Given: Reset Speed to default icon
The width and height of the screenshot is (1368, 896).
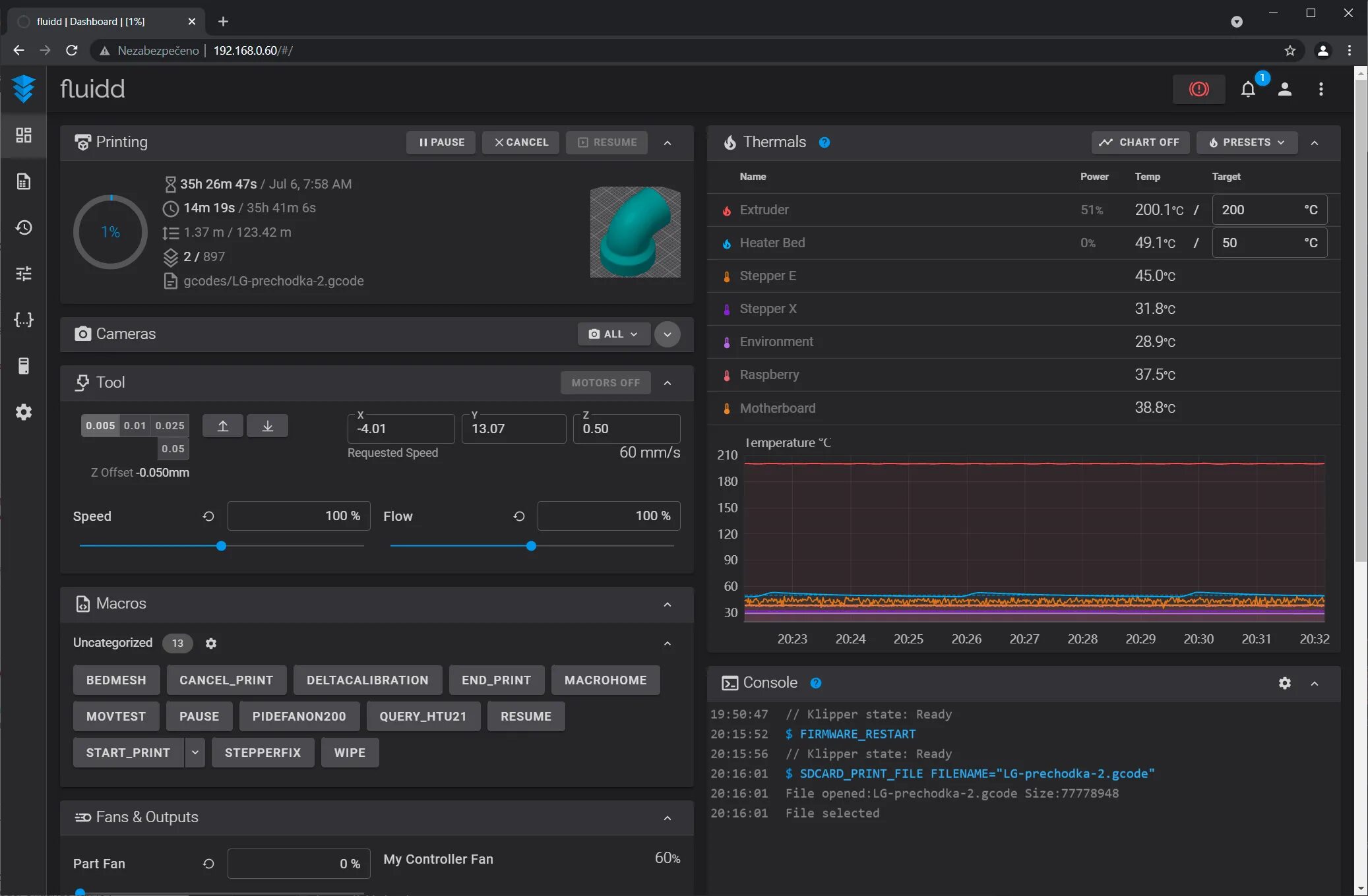Looking at the screenshot, I should pos(208,516).
